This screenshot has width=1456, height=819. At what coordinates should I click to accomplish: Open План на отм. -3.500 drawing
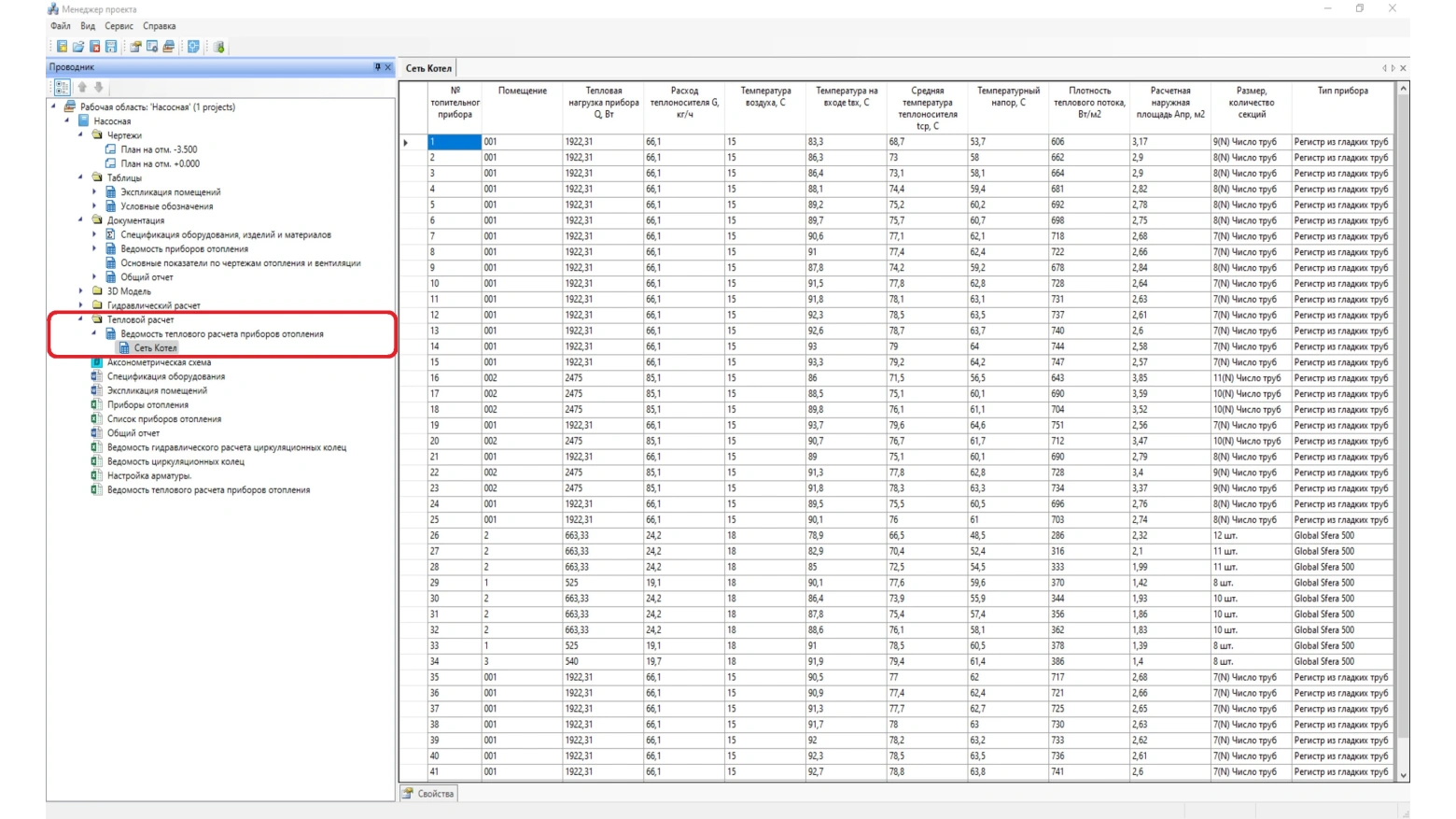pyautogui.click(x=159, y=149)
